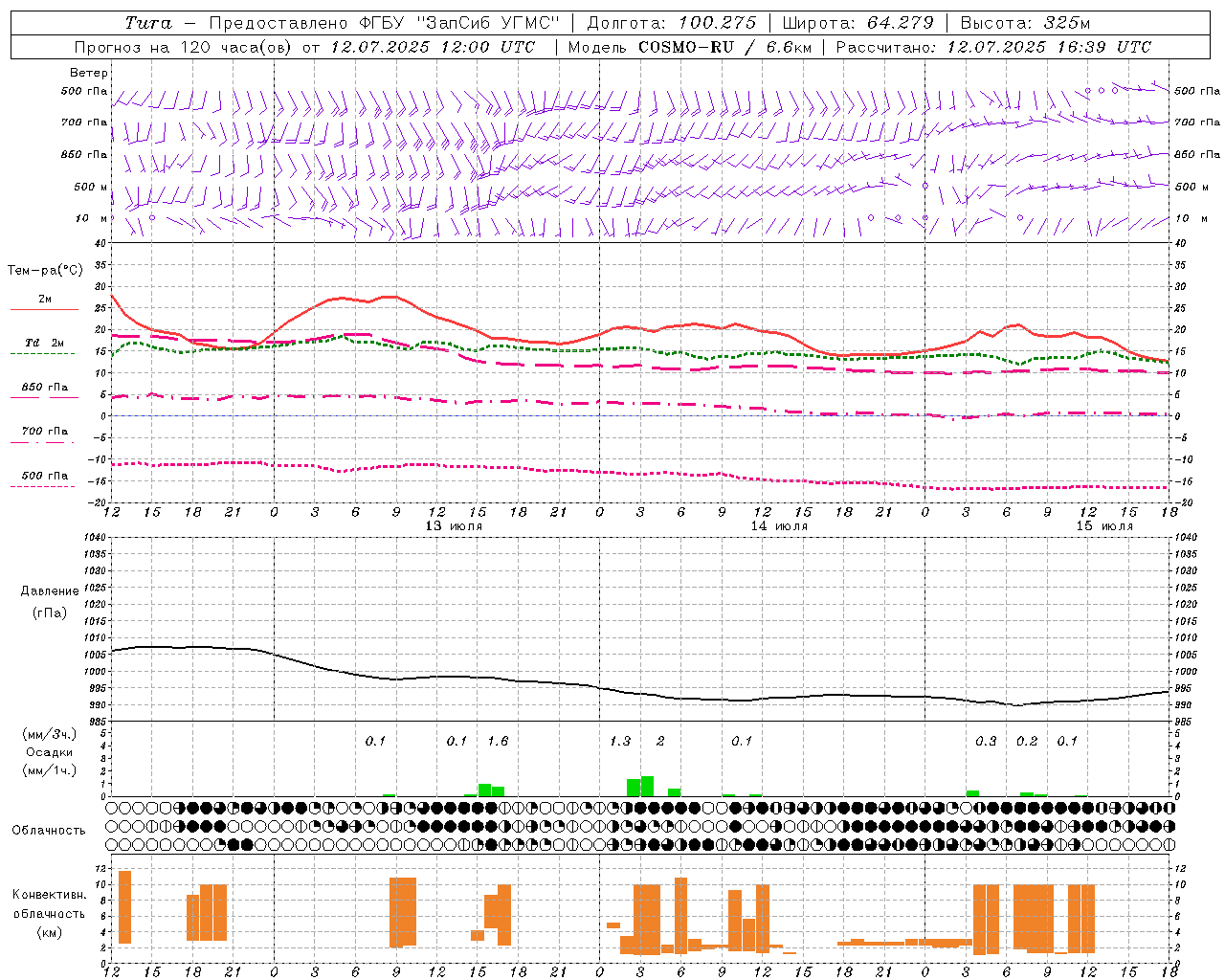The width and height of the screenshot is (1225, 980).
Task: Select the "15 июля" date label
Action: tap(1104, 526)
